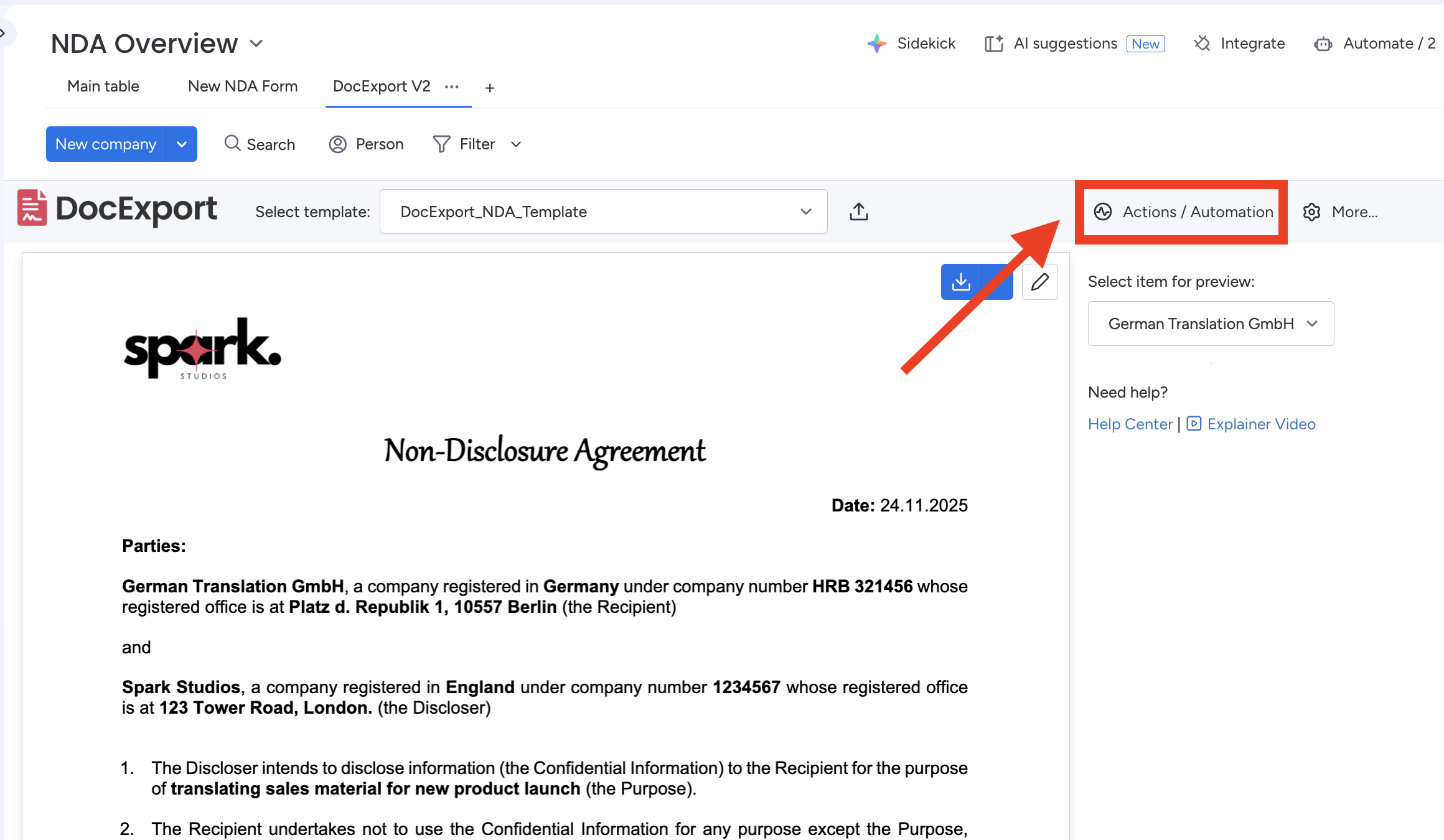Open the NDA Overview title chevron
Image resolution: width=1444 pixels, height=840 pixels.
click(256, 44)
